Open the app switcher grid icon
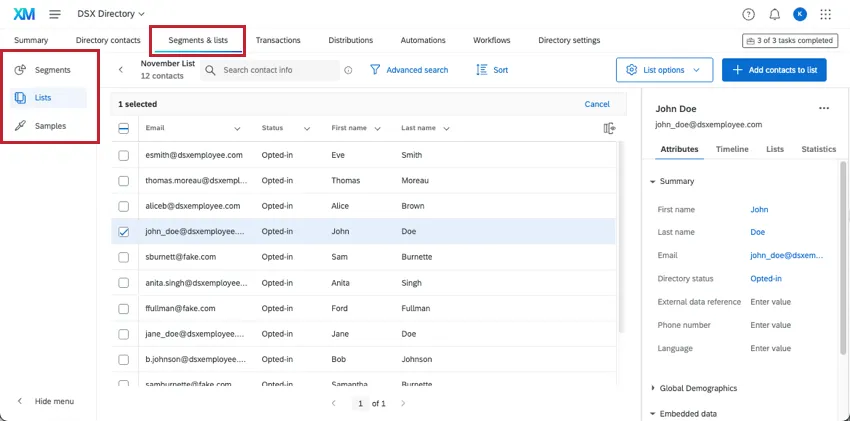The height and width of the screenshot is (421, 850). point(825,14)
